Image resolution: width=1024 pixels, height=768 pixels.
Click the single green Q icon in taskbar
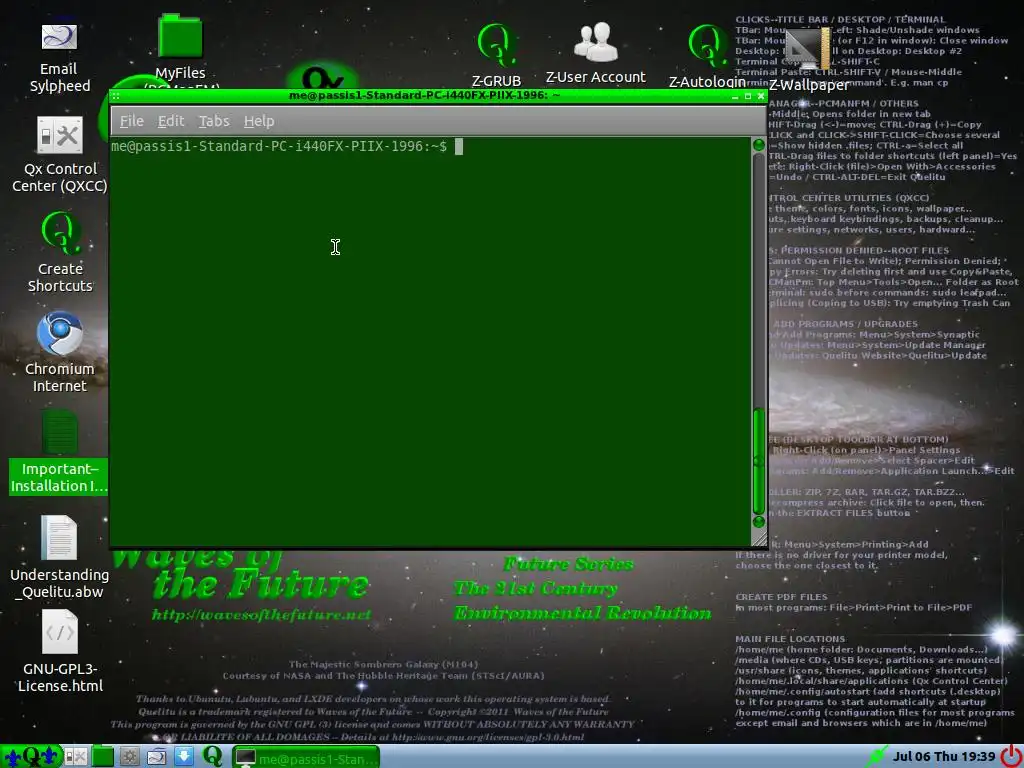click(212, 756)
